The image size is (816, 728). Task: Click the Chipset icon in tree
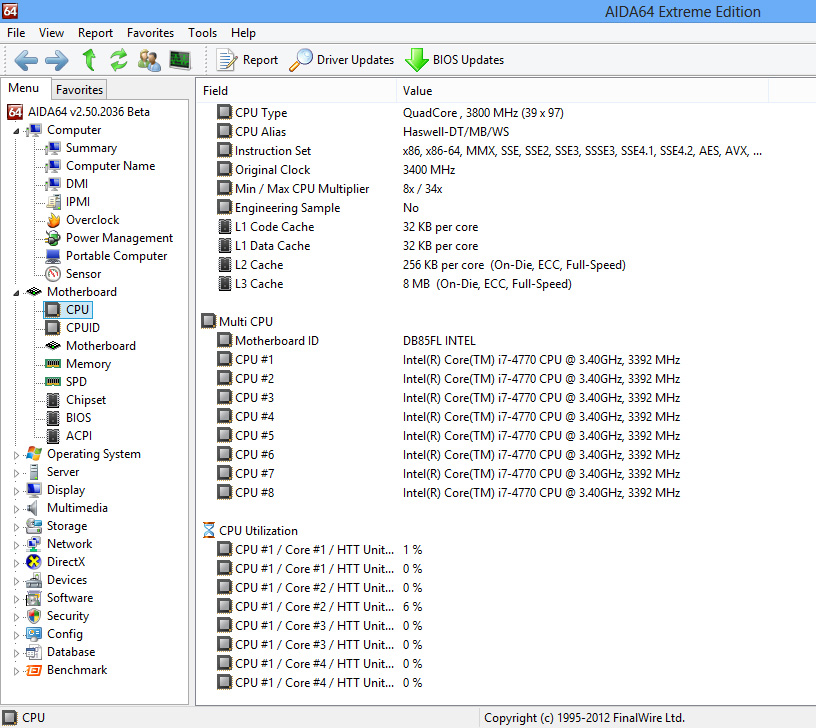click(53, 400)
